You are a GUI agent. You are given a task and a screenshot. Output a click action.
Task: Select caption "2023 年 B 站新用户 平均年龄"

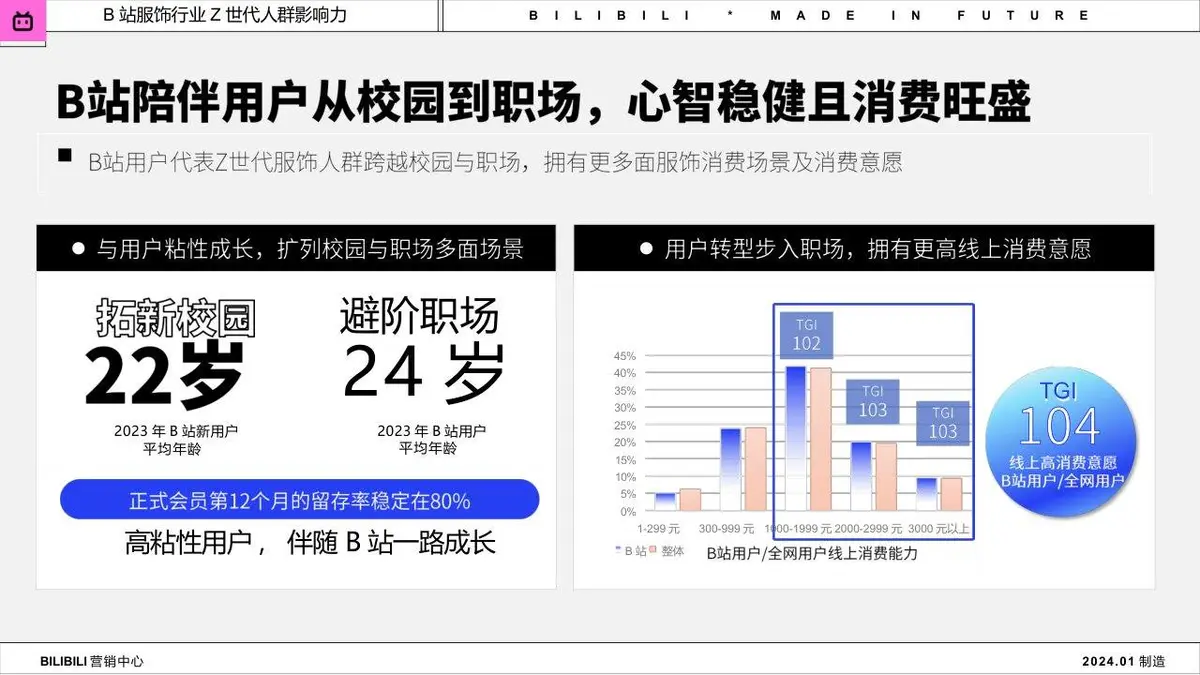pos(176,440)
